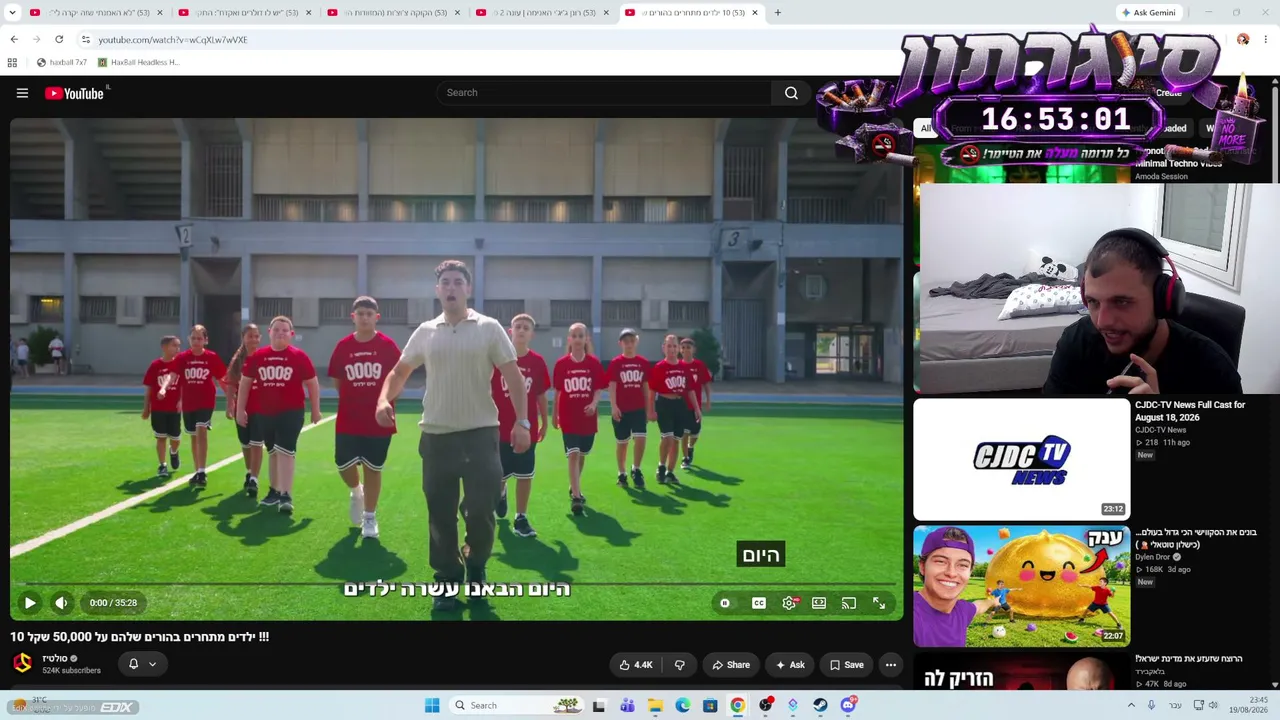1280x720 pixels.
Task: Open the CJDC-TV News thumbnail
Action: click(x=1021, y=460)
